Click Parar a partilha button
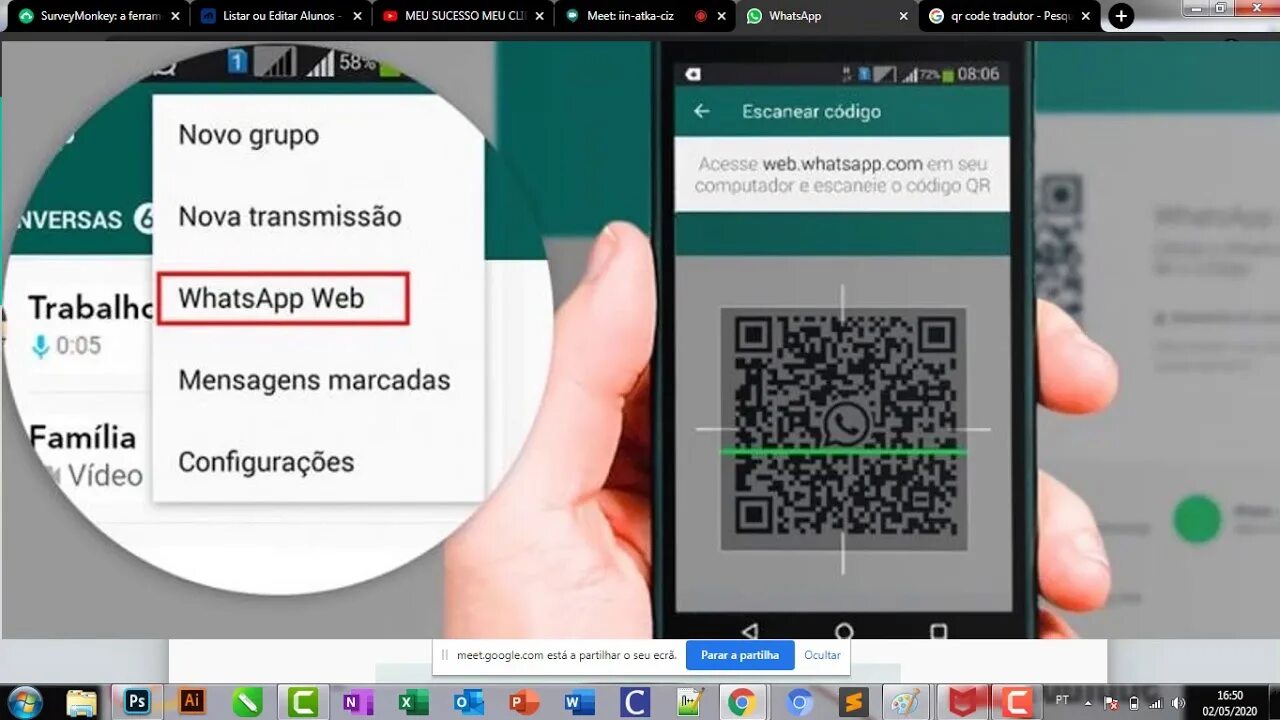This screenshot has height=720, width=1280. point(740,655)
